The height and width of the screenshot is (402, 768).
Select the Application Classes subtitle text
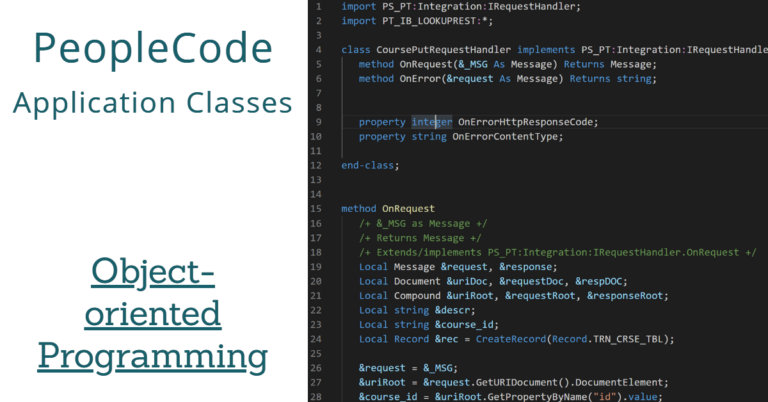[x=153, y=103]
